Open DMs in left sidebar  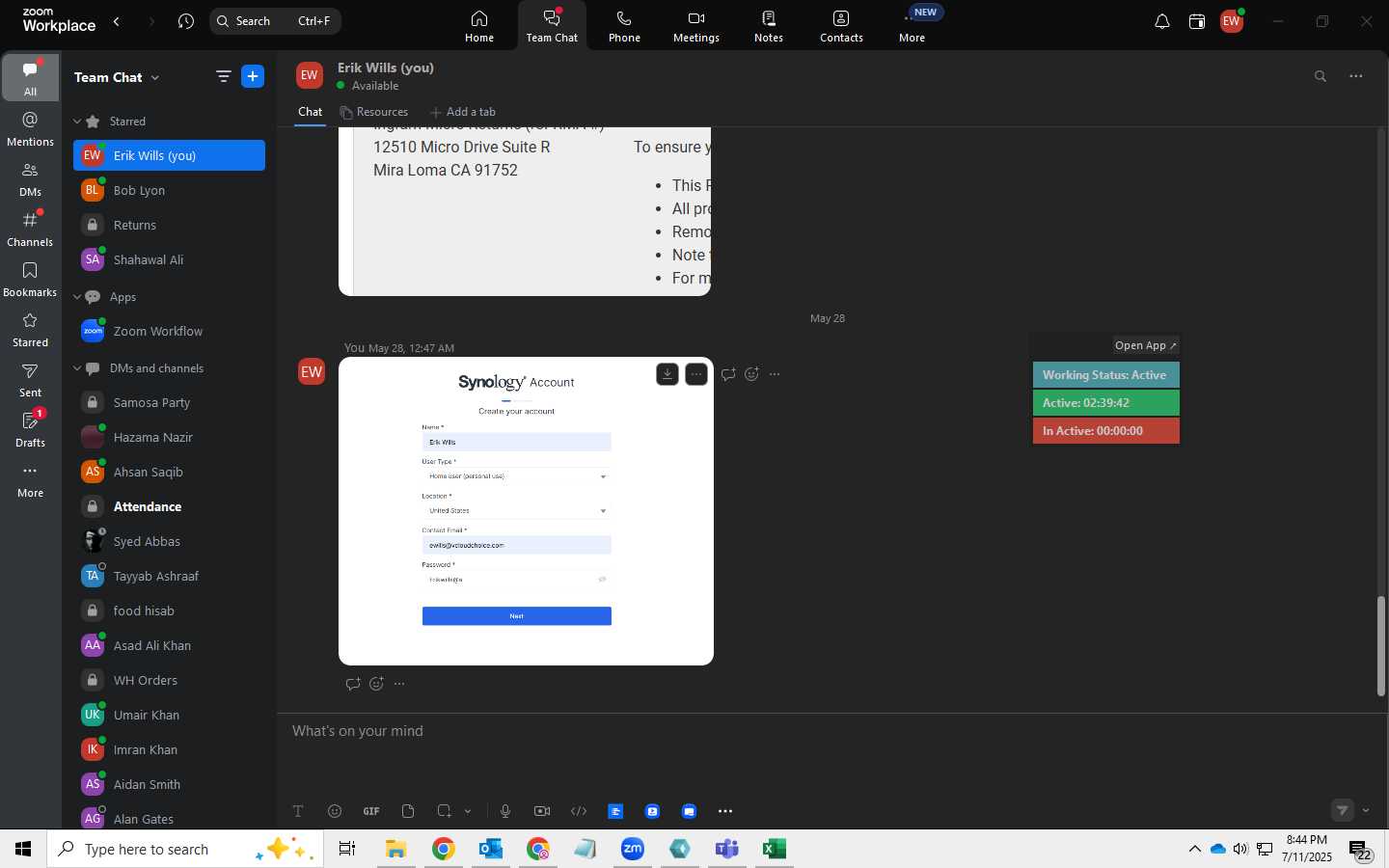[x=30, y=178]
